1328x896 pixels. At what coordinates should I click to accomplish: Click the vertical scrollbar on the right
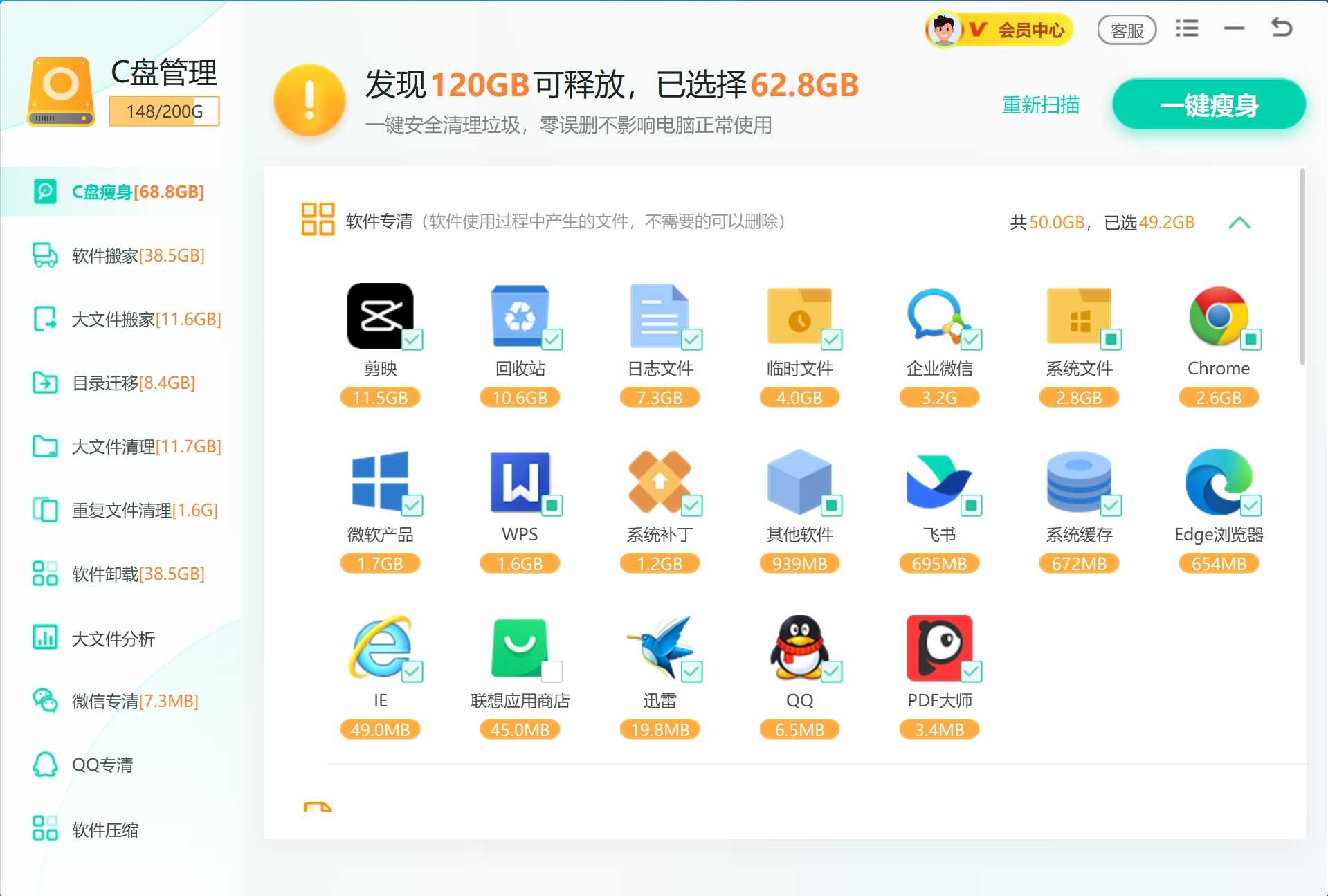click(x=1302, y=266)
